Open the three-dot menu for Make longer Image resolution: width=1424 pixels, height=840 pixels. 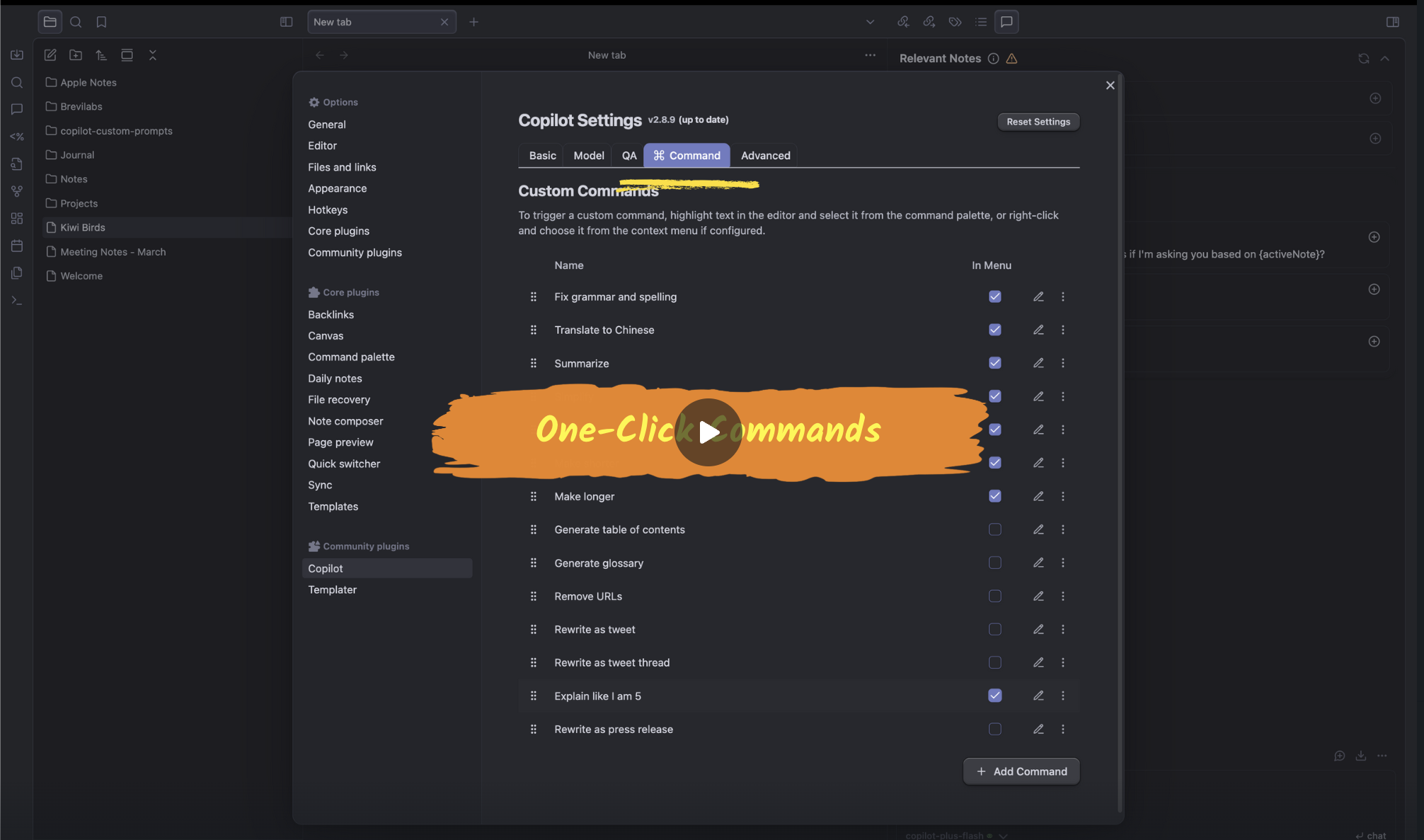pos(1062,496)
